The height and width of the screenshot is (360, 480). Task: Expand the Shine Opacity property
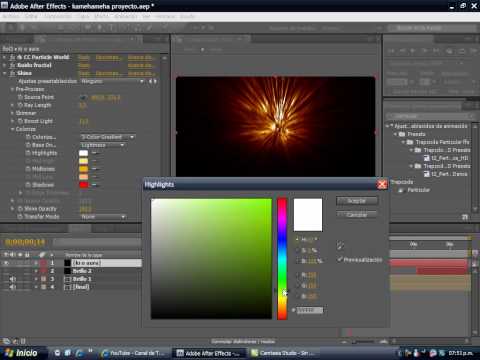12,209
